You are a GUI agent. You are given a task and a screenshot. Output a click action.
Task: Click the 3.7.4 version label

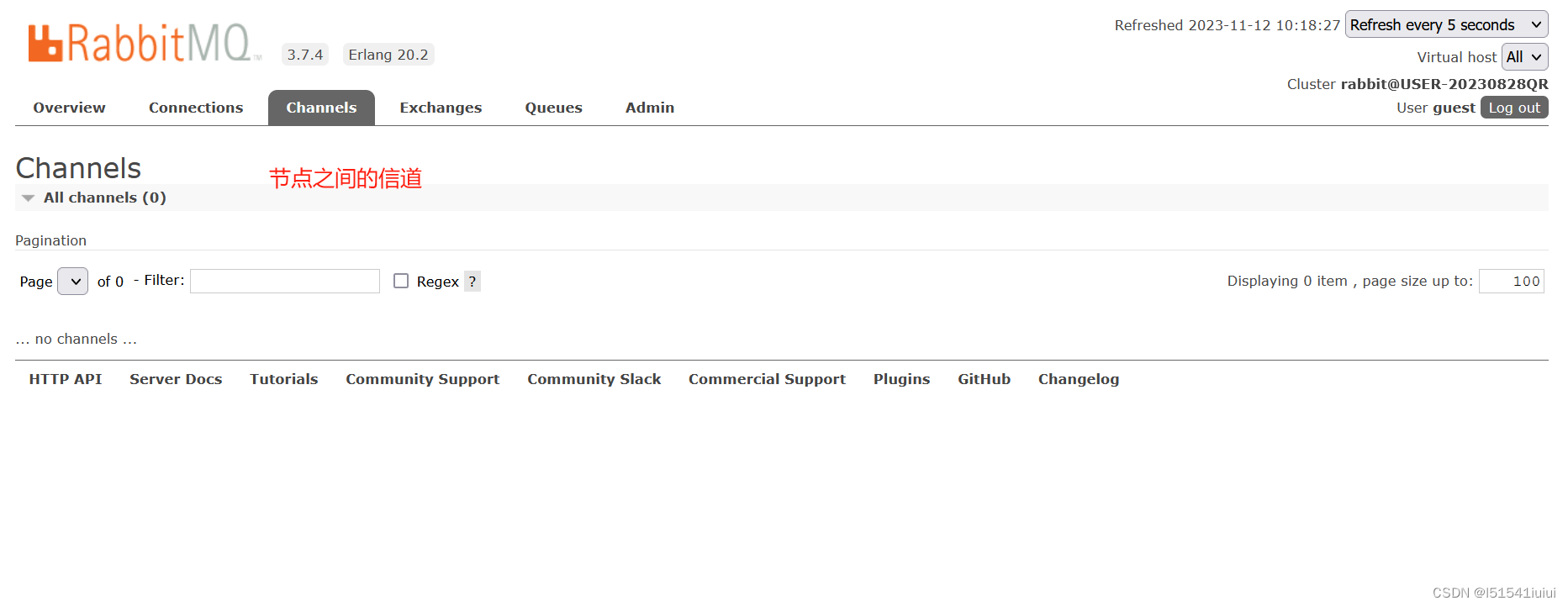(x=305, y=55)
